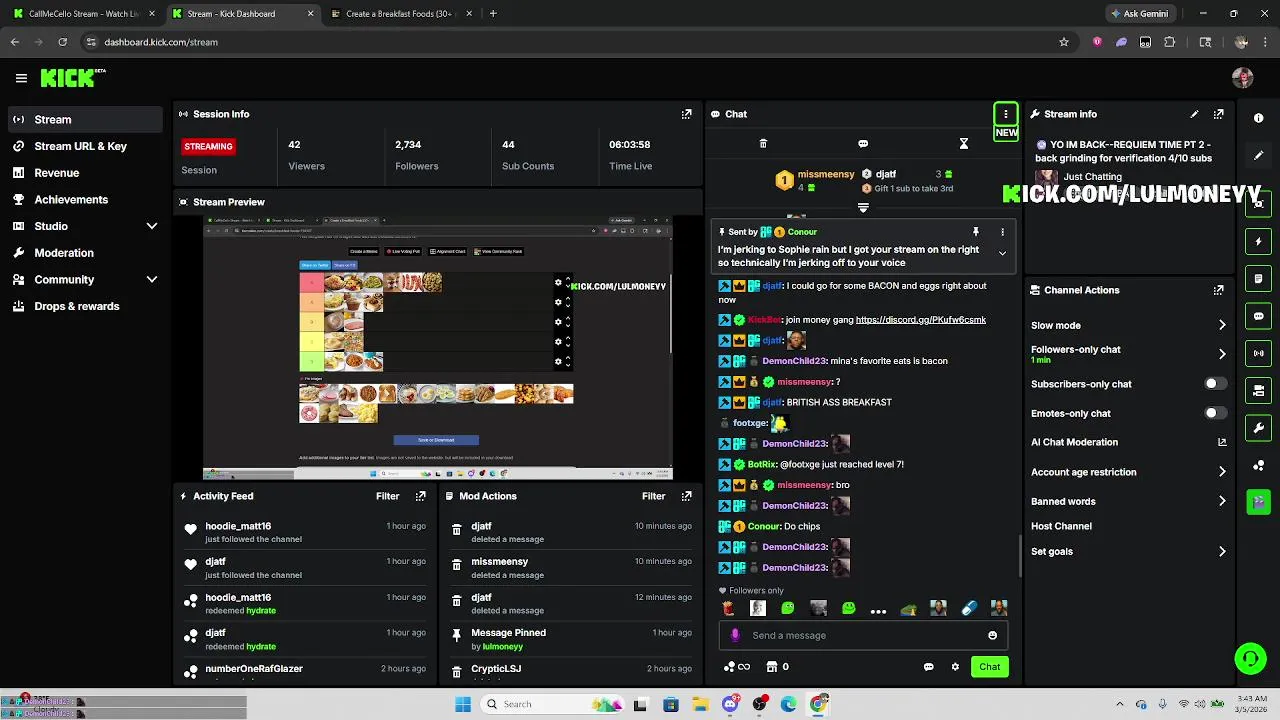Click Host Channel action
Screen dimensions: 1280x720
tap(1061, 526)
